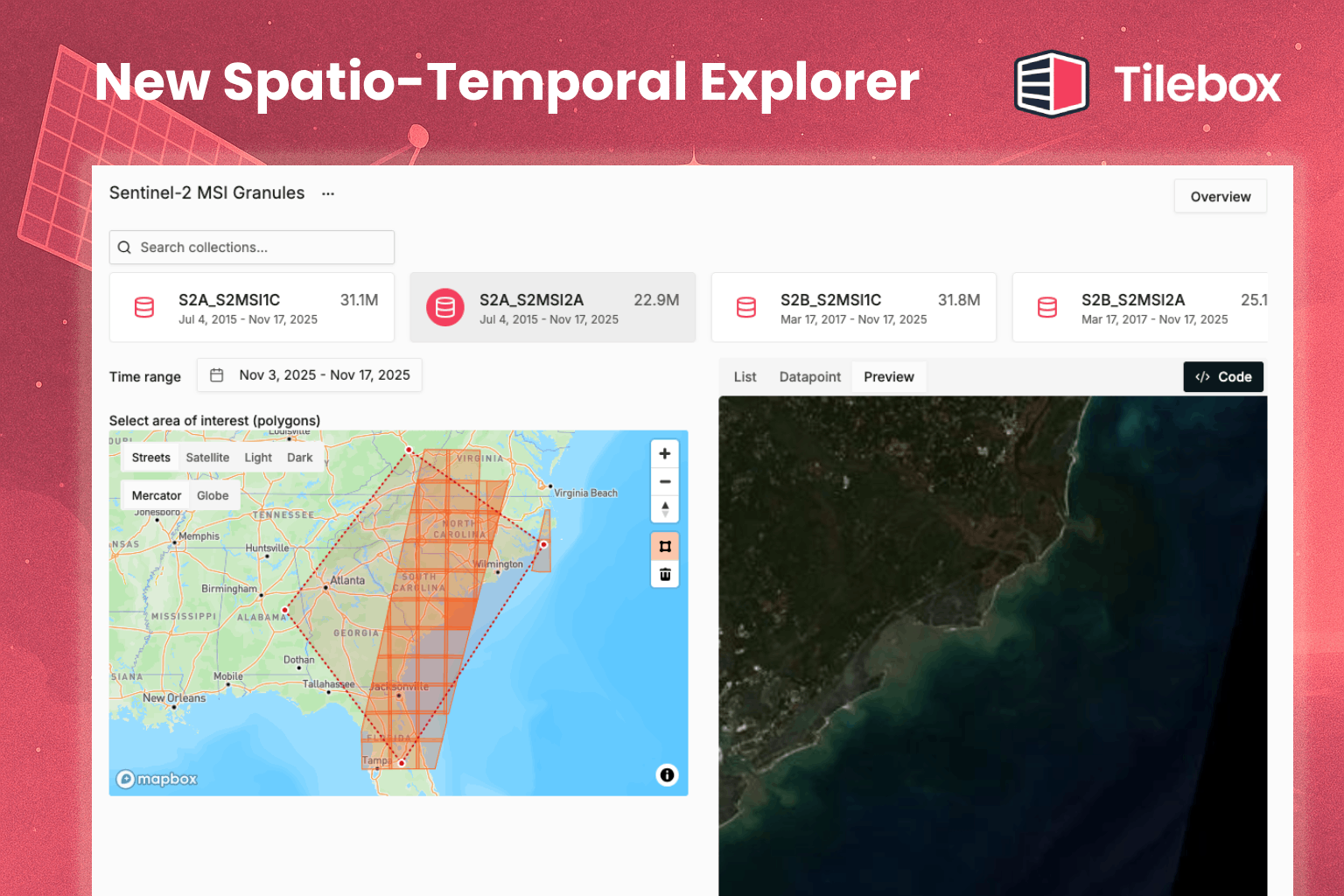Zoom out the map with minus button
The width and height of the screenshot is (1344, 896).
point(665,481)
